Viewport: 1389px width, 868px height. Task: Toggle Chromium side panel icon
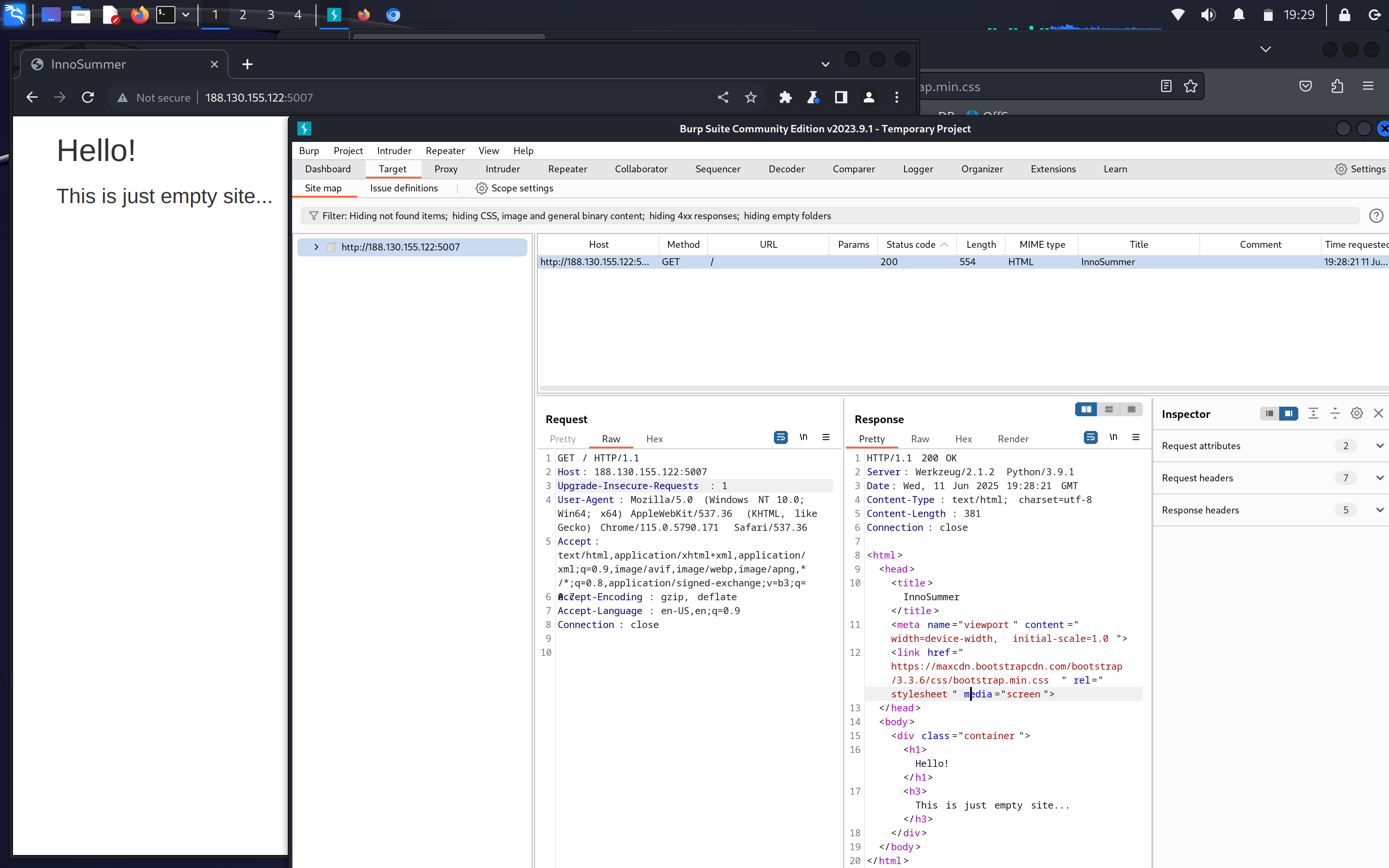point(841,98)
